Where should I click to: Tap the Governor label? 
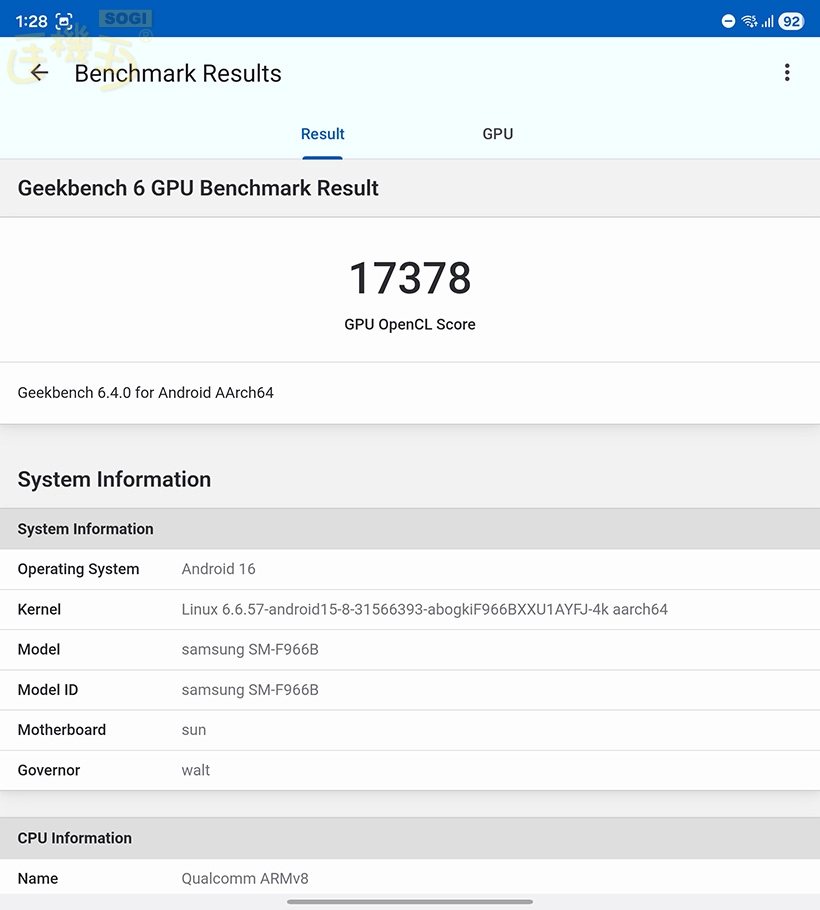[49, 770]
